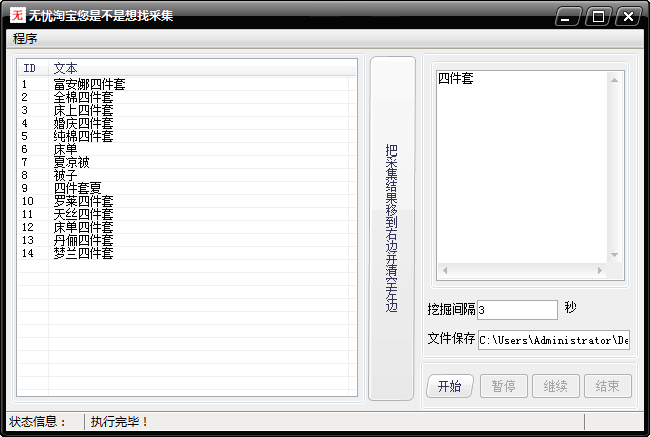Select row 床单 with ID 6
The image size is (650, 437).
pyautogui.click(x=187, y=149)
